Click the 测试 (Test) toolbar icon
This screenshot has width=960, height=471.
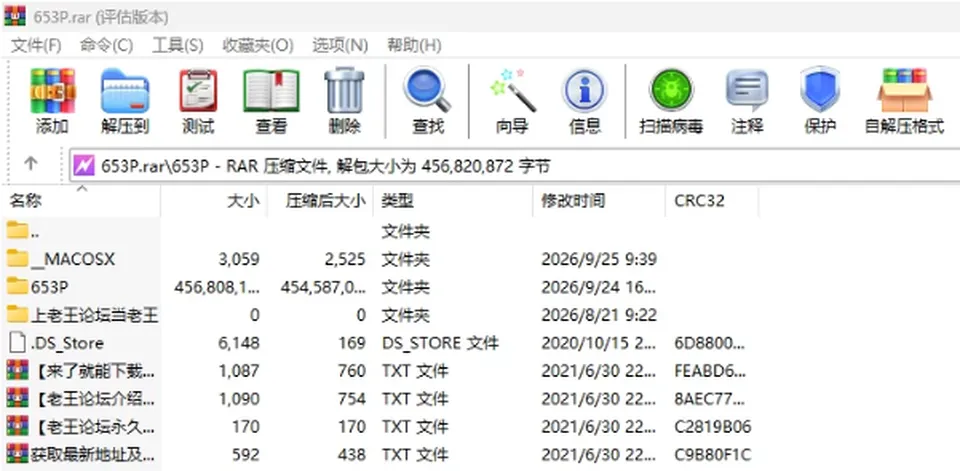[198, 91]
